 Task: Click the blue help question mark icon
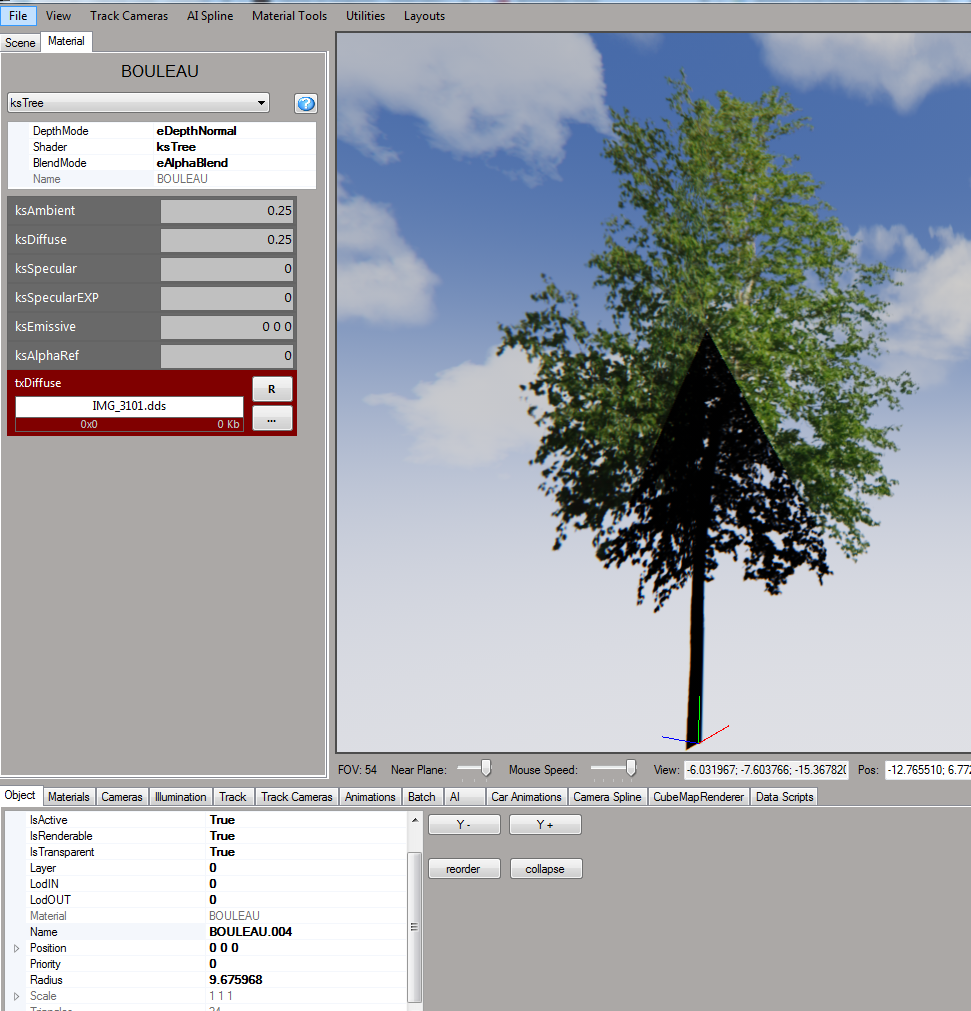305,104
